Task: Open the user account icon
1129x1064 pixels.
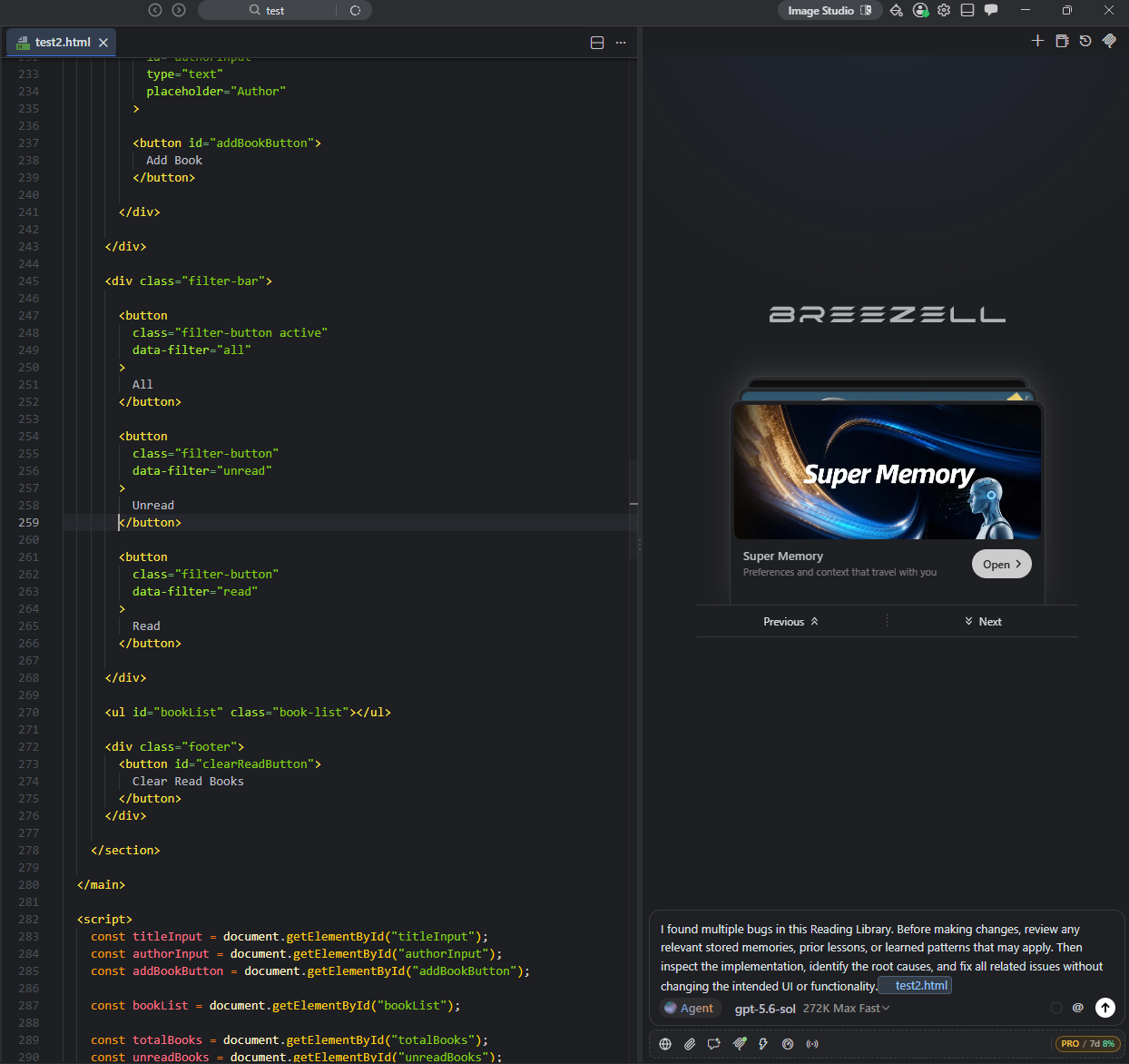Action: (x=920, y=10)
